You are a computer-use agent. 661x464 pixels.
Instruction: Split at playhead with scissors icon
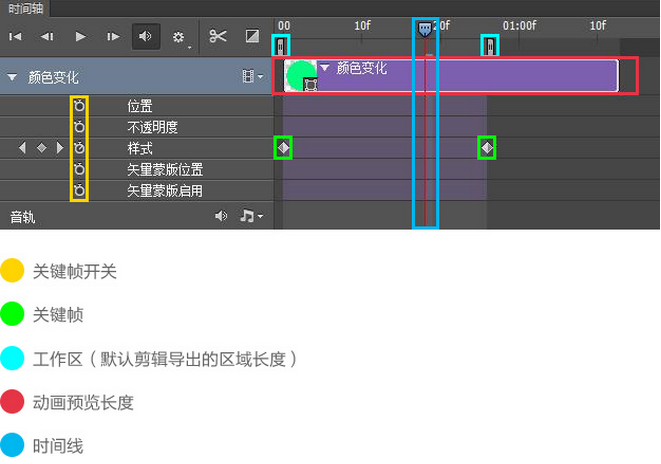[x=218, y=36]
